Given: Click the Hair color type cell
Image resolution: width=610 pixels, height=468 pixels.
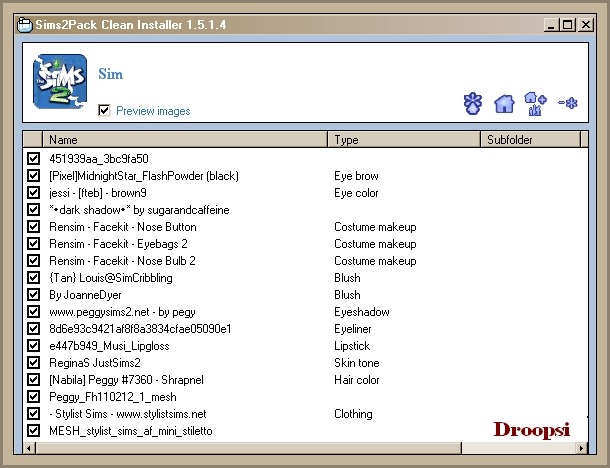Looking at the screenshot, I should [357, 380].
